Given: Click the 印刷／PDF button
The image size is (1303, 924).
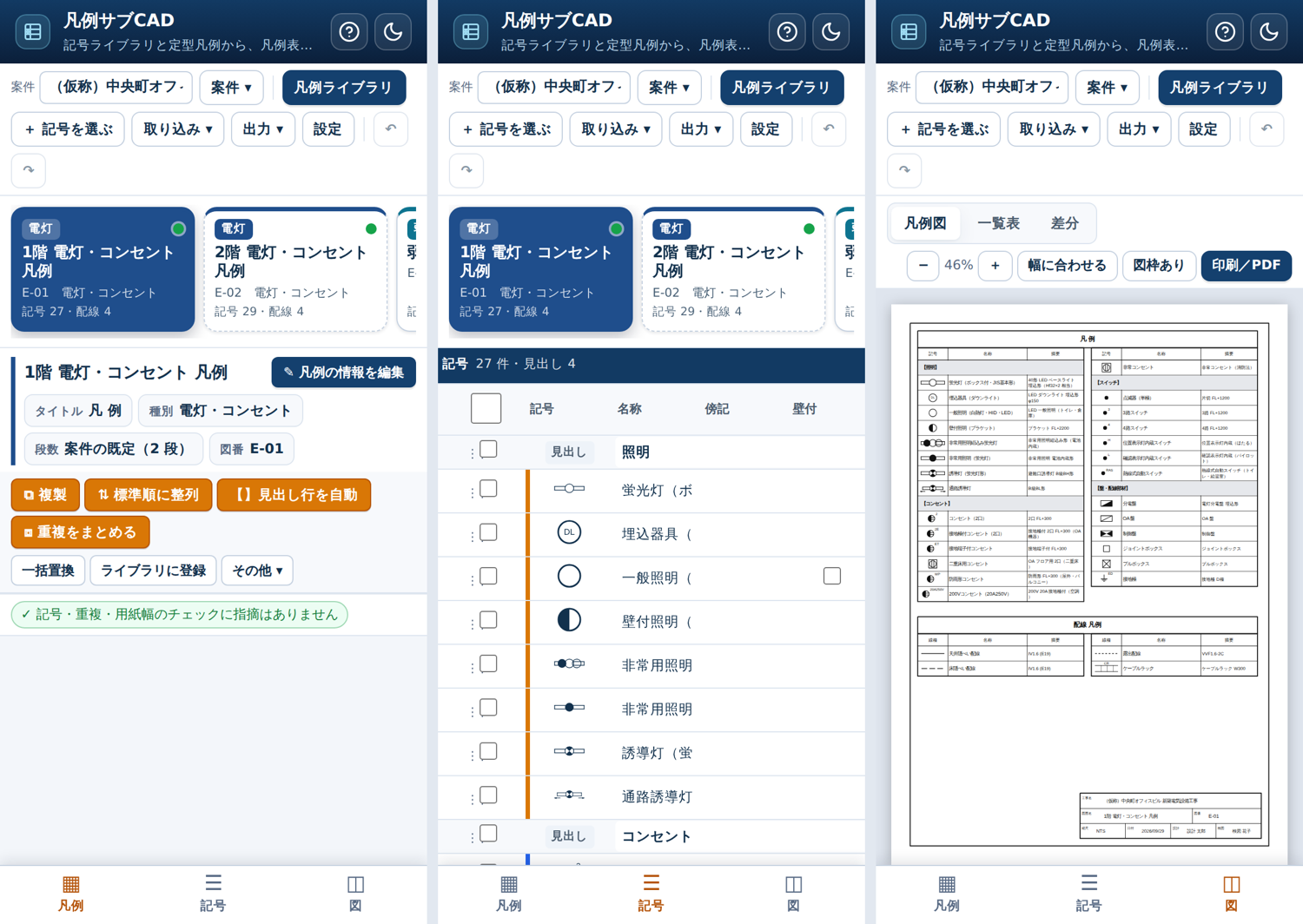Looking at the screenshot, I should (x=1246, y=266).
